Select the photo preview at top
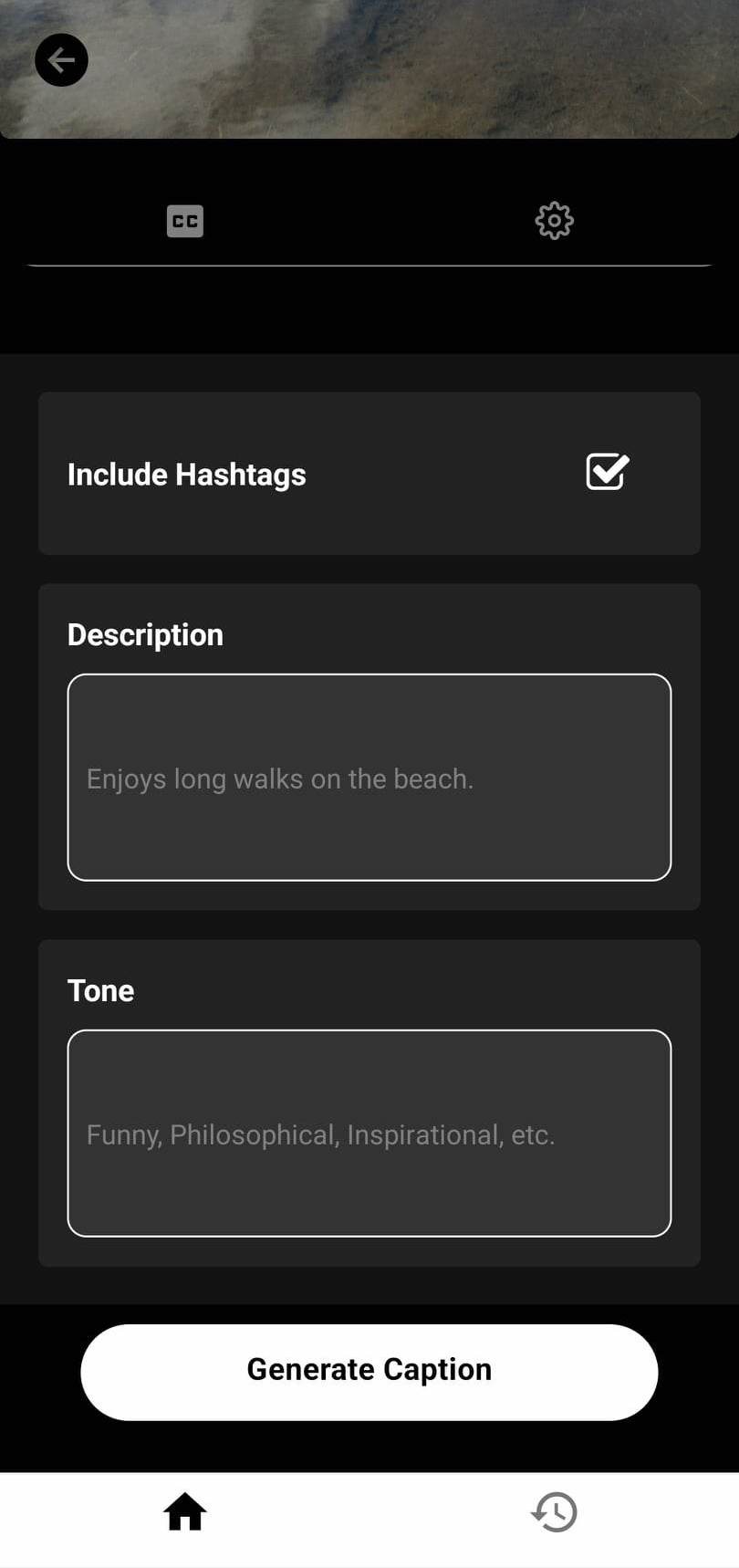This screenshot has height=1568, width=739. tap(369, 69)
